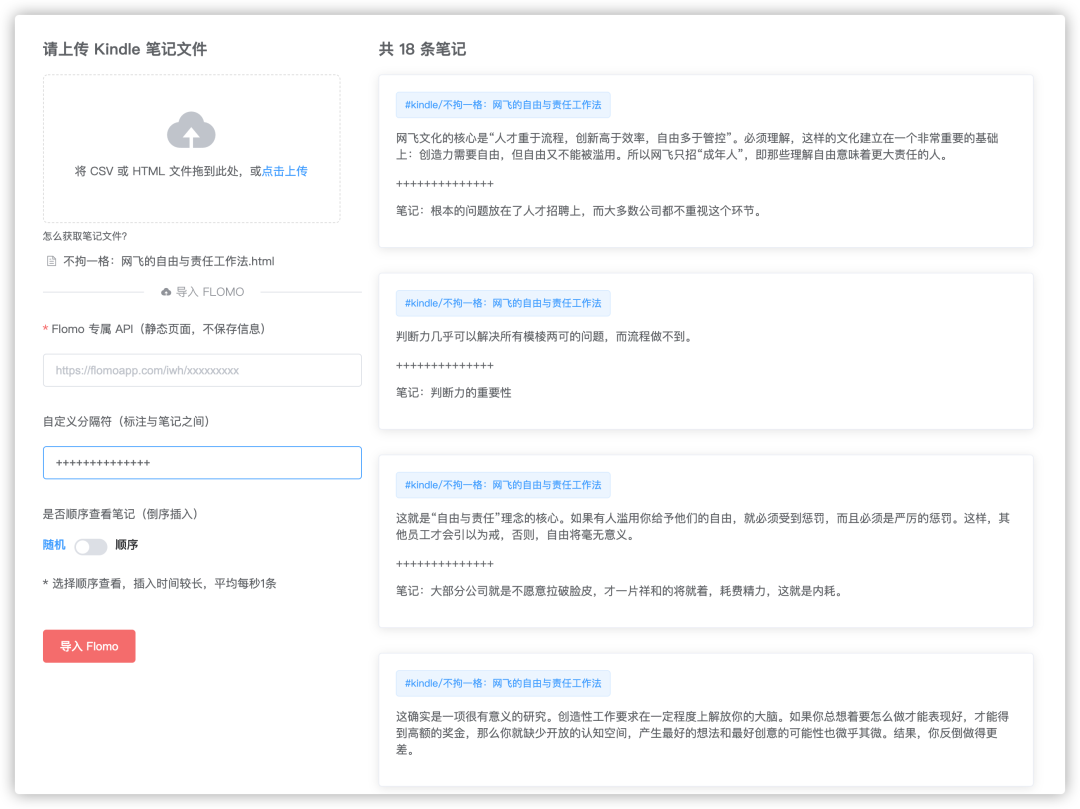1080x809 pixels.
Task: Toggle the 随机/顺序 order switch
Action: pos(91,547)
